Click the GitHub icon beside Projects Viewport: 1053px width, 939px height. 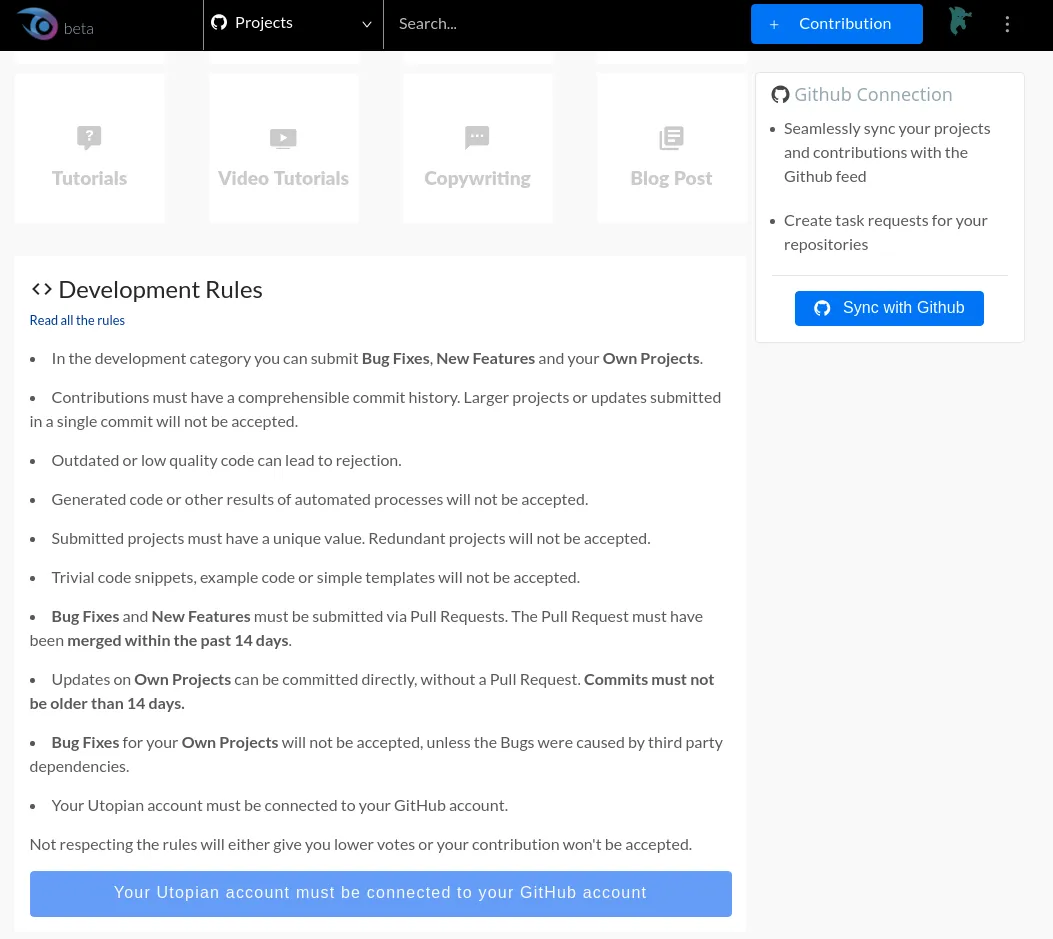tap(219, 23)
